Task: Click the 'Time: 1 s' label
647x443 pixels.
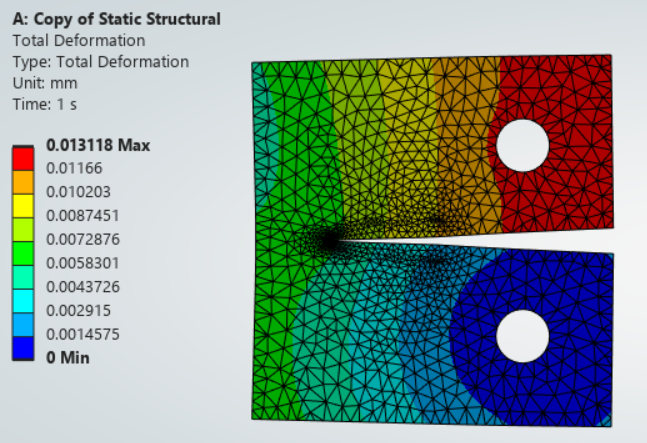Action: tap(45, 103)
